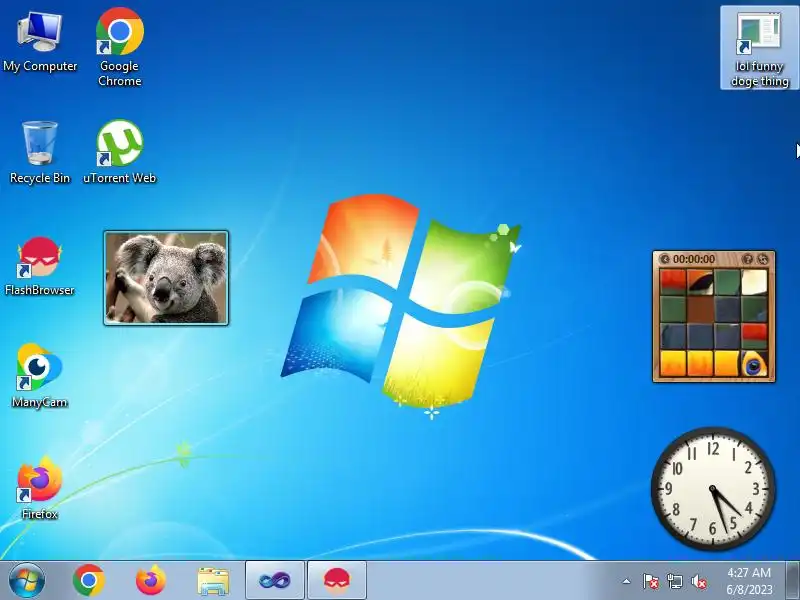Launch Chrome from the taskbar
Image resolution: width=800 pixels, height=600 pixels.
click(x=89, y=581)
